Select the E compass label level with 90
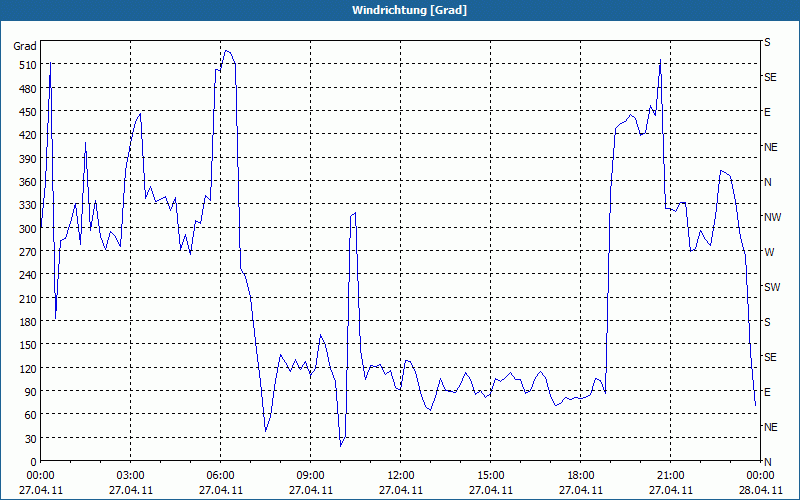 [x=767, y=392]
